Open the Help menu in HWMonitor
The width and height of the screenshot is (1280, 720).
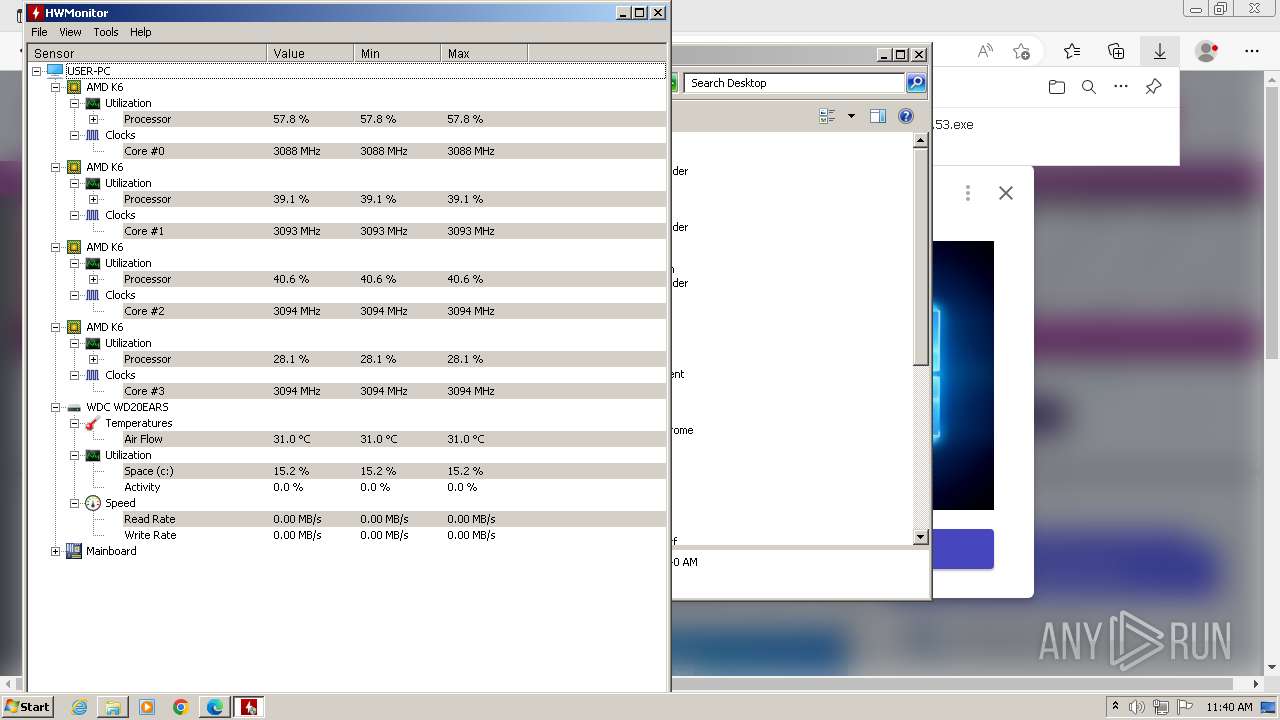pos(141,32)
